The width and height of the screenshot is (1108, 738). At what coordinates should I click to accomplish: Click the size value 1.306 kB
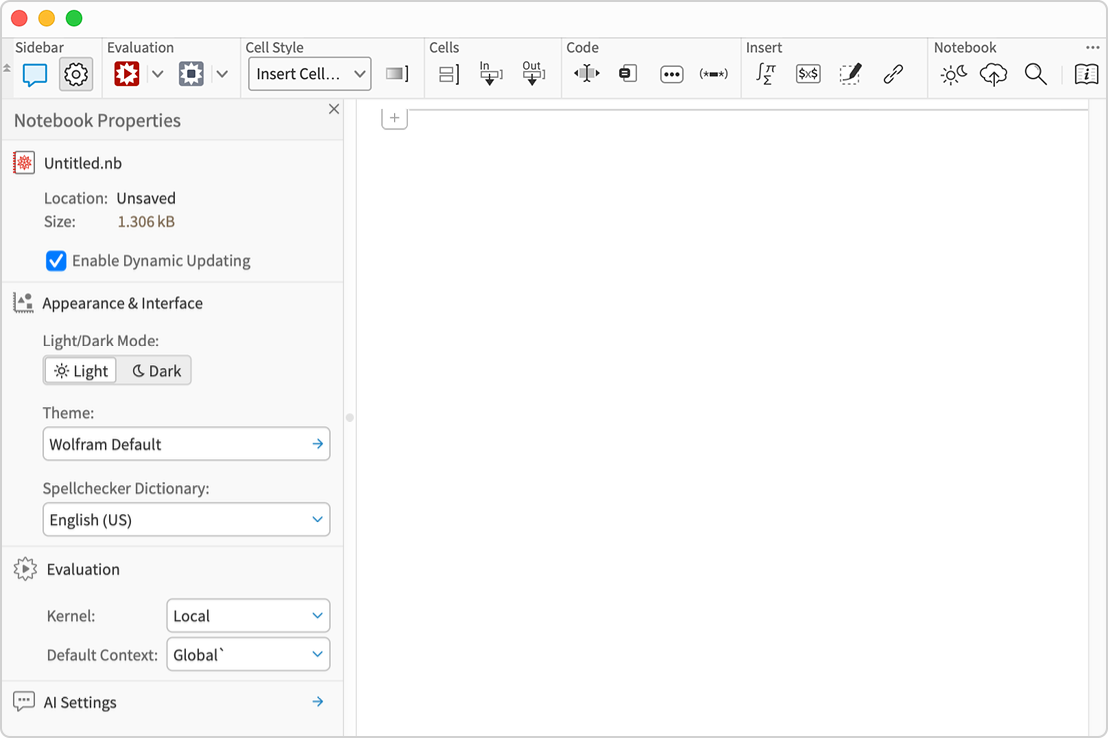click(x=146, y=221)
